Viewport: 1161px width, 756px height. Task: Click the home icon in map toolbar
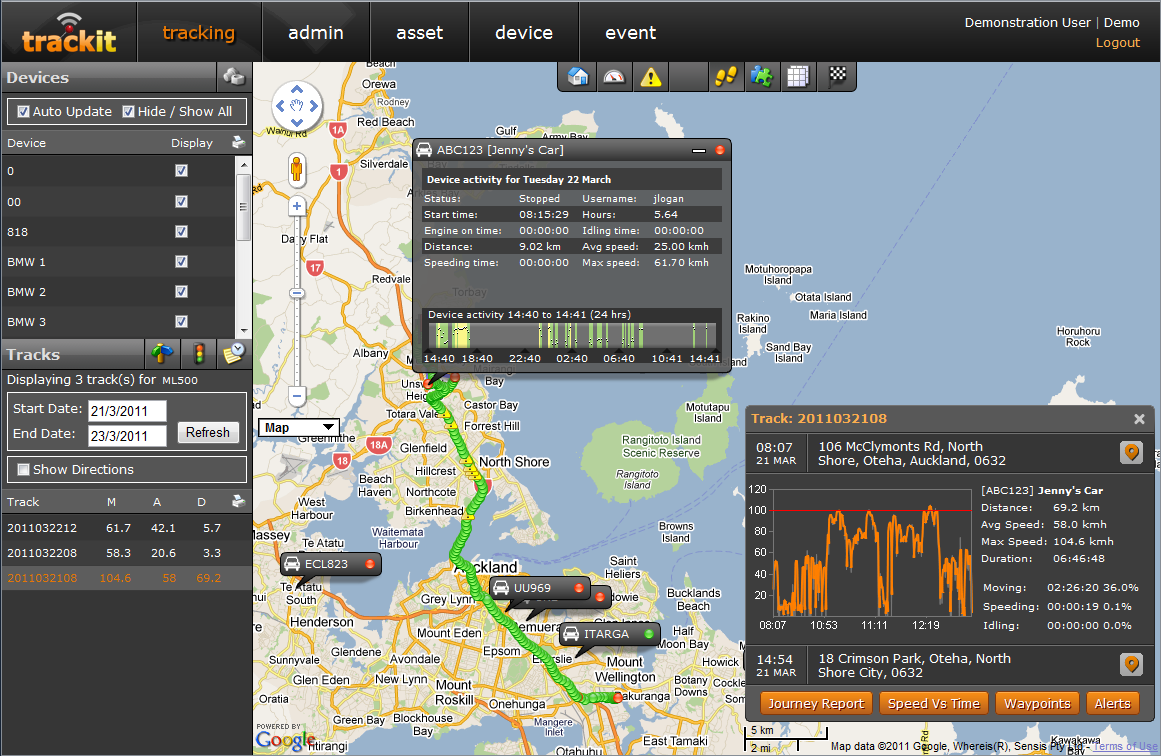[x=578, y=76]
